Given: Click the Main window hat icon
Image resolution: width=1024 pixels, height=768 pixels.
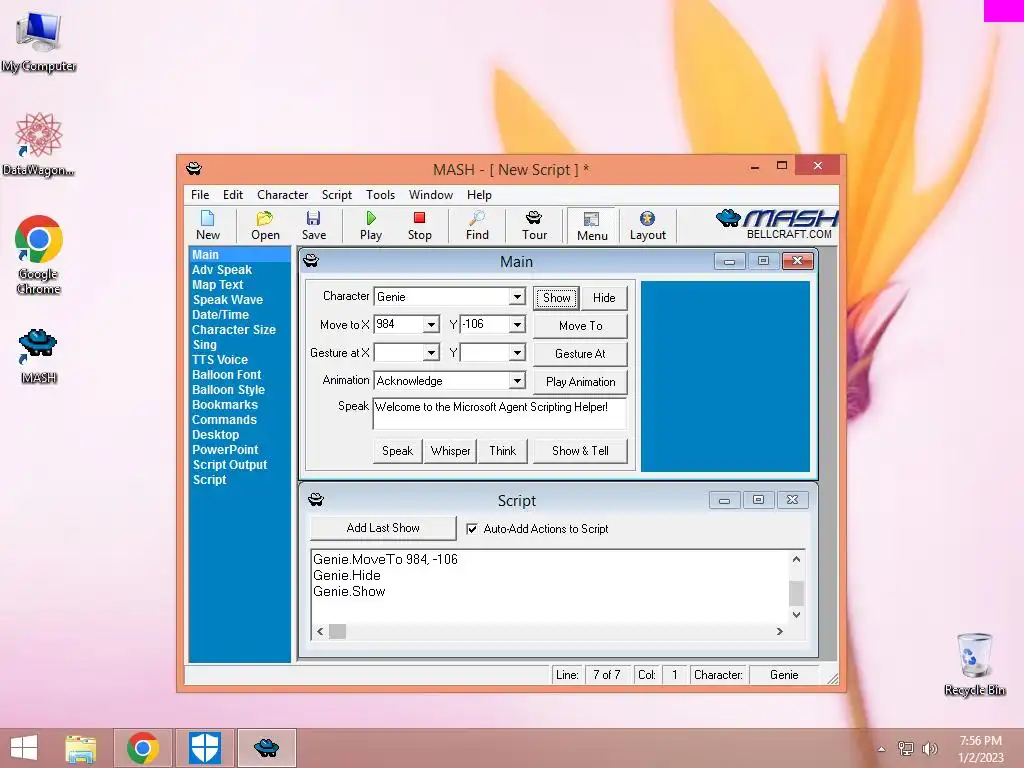Looking at the screenshot, I should pos(311,261).
